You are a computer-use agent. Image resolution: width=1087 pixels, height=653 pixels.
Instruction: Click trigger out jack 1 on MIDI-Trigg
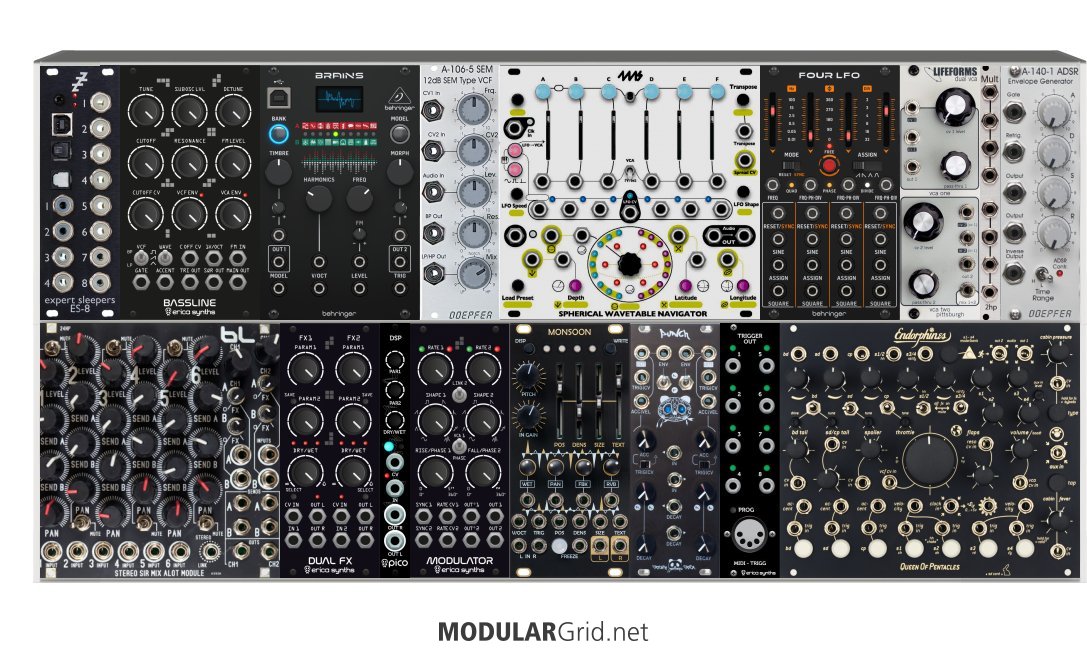click(x=732, y=365)
